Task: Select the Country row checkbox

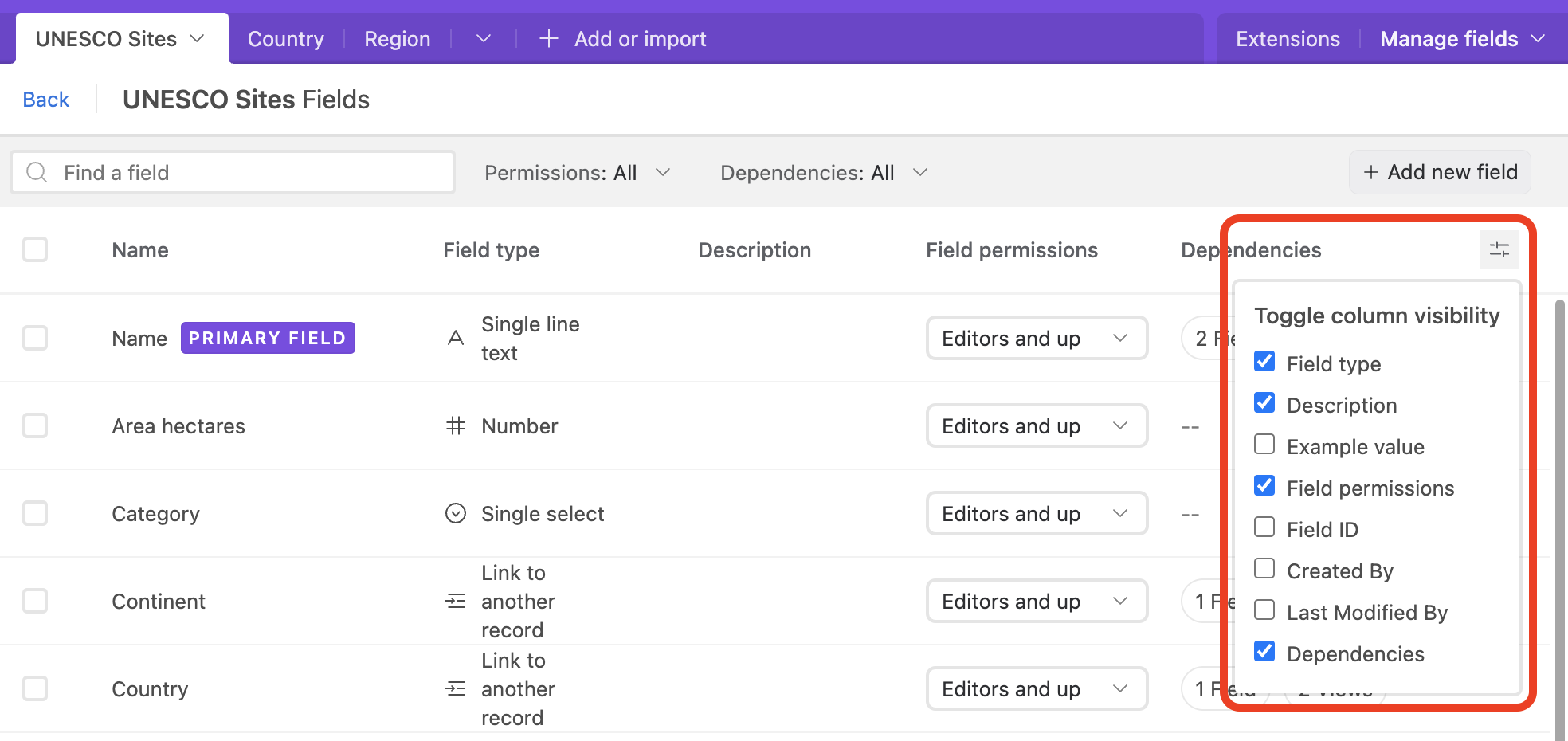Action: click(35, 688)
